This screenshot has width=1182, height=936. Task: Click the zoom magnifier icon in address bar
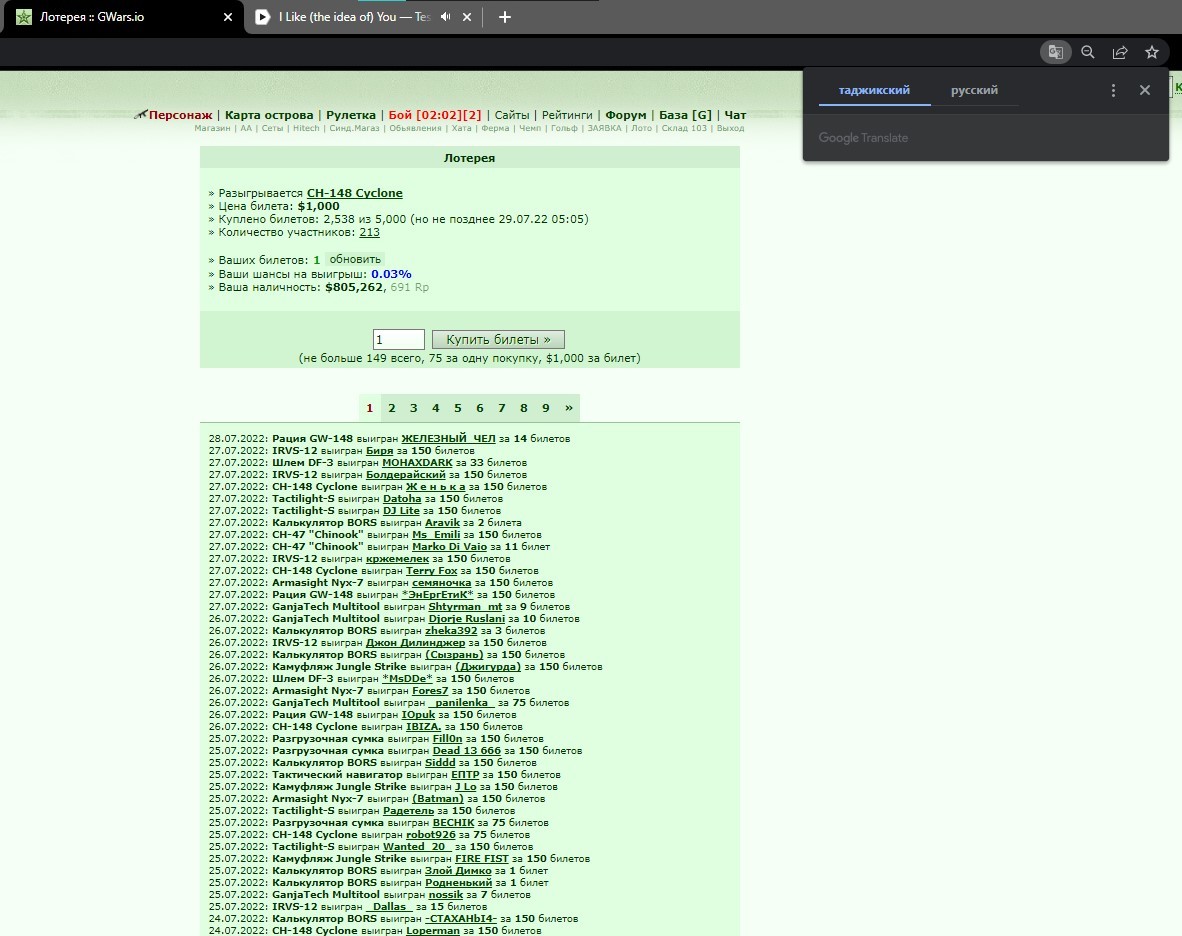click(x=1088, y=52)
